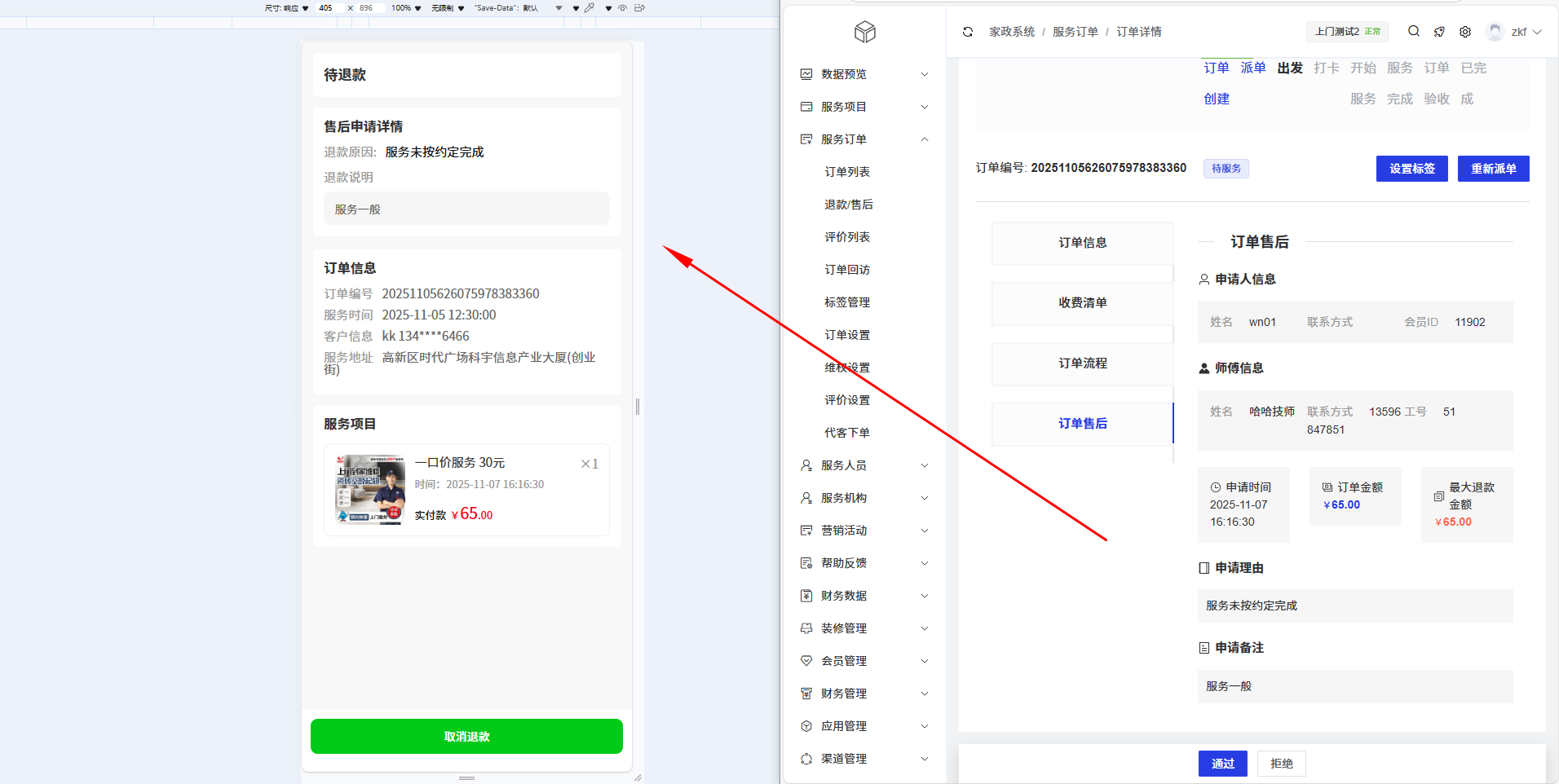Viewport: 1559px width, 784px height.
Task: Expand the 财务数据 menu chevron
Action: [925, 596]
